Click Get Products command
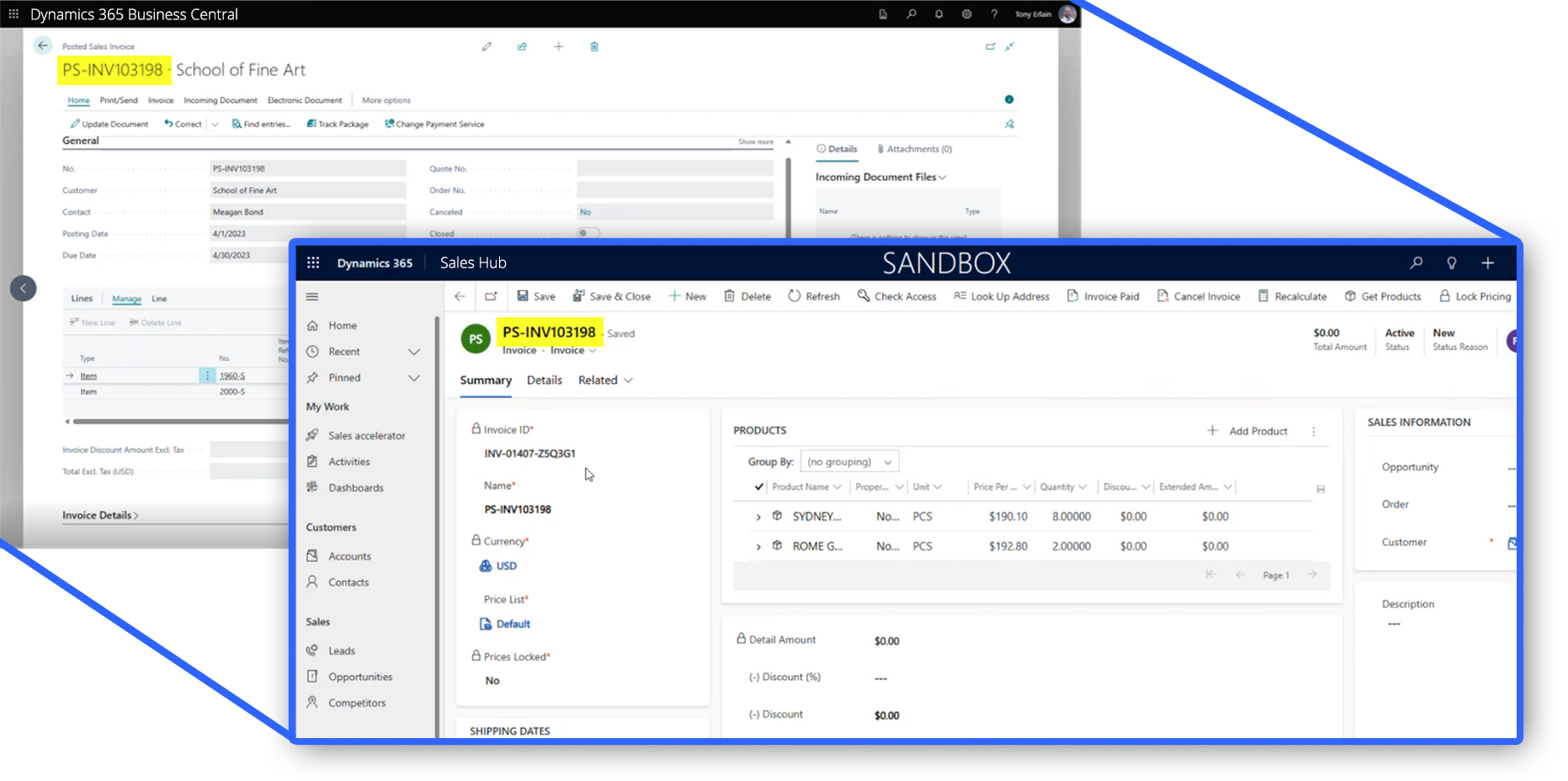1568x781 pixels. (x=1383, y=296)
